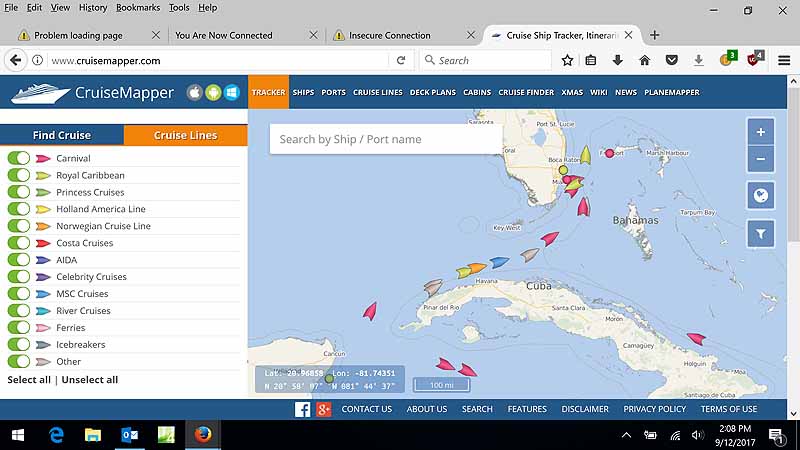Open the Windows Start menu

tap(18, 435)
